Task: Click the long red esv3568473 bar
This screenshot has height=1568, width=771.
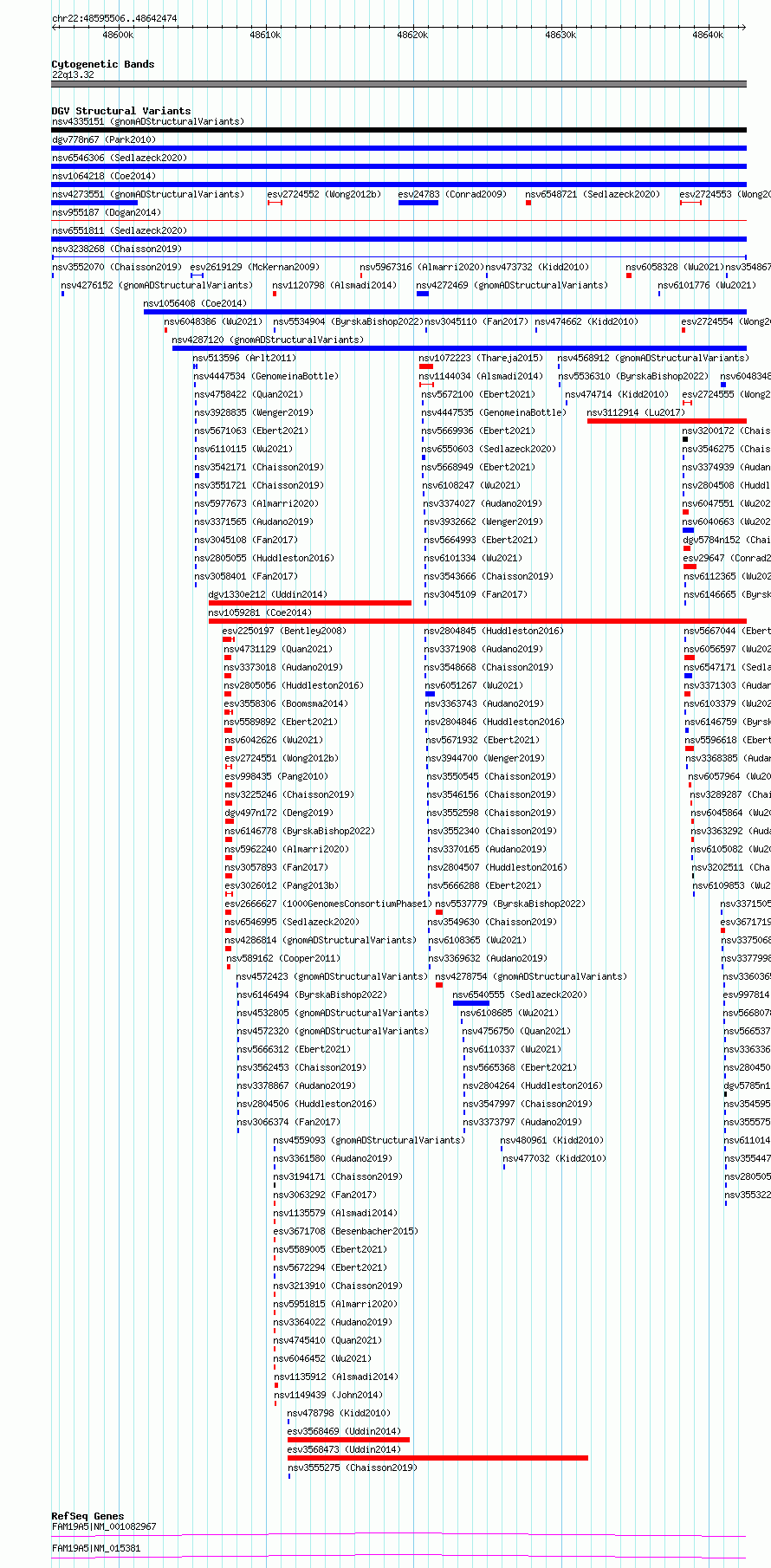Action: pyautogui.click(x=437, y=1458)
